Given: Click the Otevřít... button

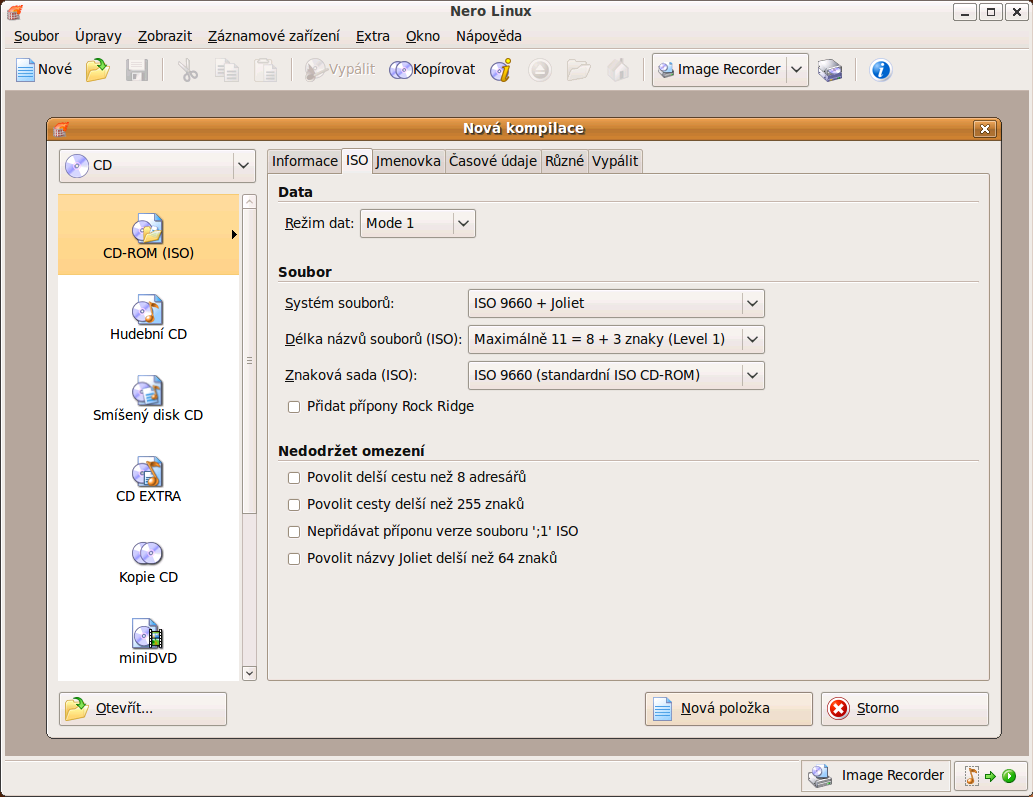Looking at the screenshot, I should tap(143, 709).
